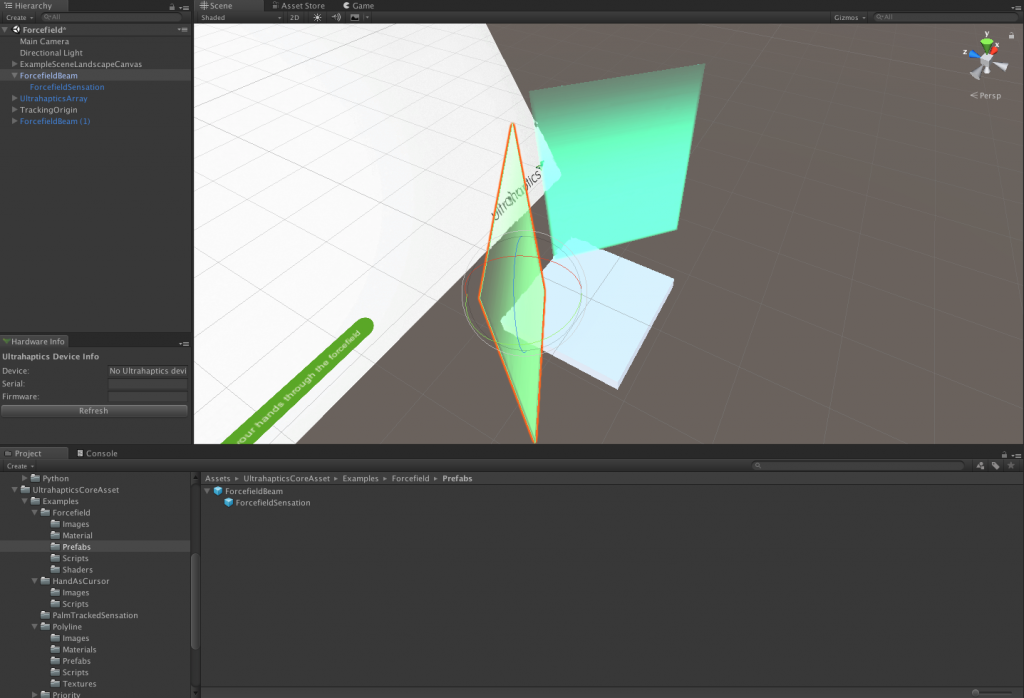This screenshot has width=1024, height=698.
Task: Toggle scene effects with the image icon
Action: pos(355,18)
